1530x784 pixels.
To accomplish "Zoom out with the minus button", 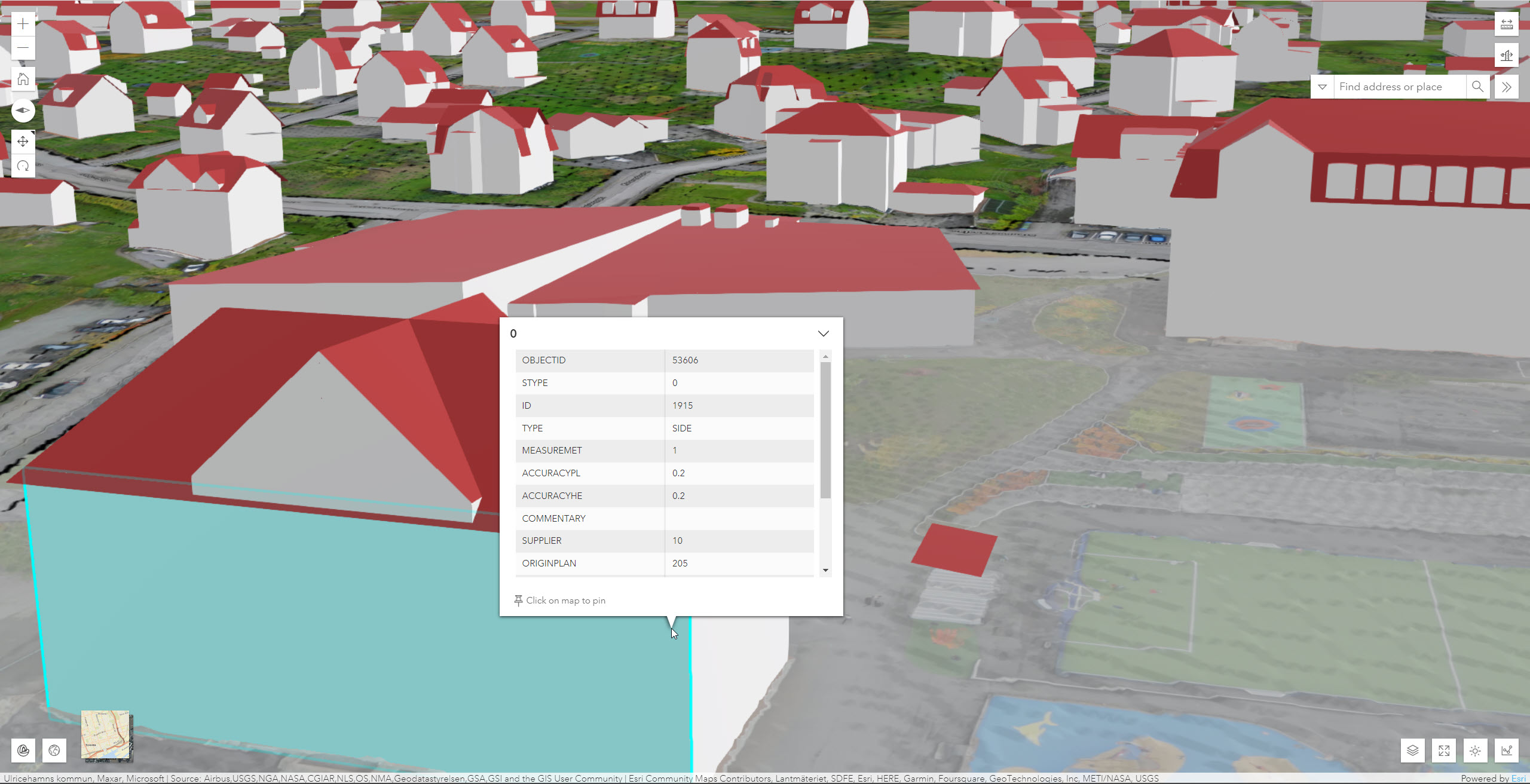I will 23,48.
